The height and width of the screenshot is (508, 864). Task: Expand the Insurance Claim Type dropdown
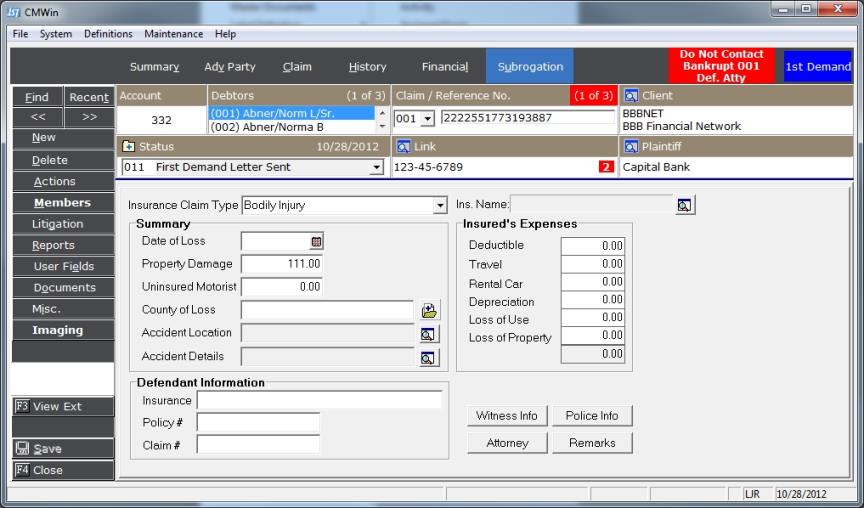[x=440, y=206]
